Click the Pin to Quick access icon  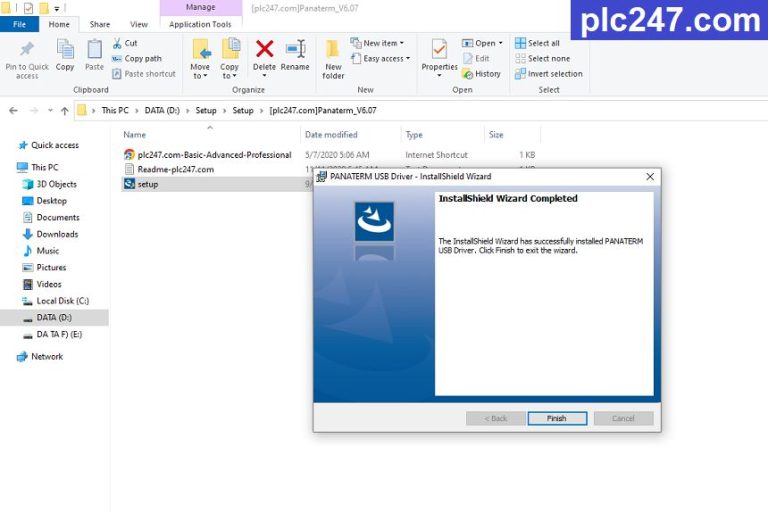pos(27,49)
